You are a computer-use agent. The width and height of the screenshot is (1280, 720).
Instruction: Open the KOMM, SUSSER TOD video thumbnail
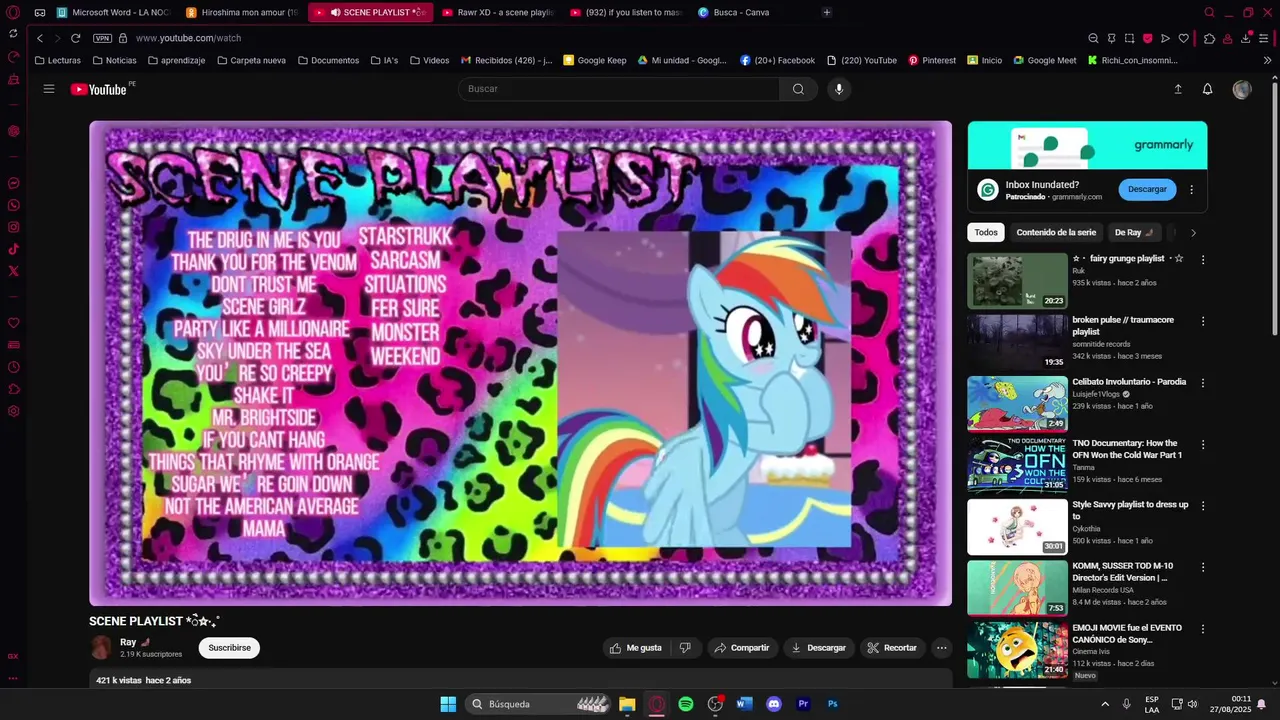pyautogui.click(x=1017, y=588)
